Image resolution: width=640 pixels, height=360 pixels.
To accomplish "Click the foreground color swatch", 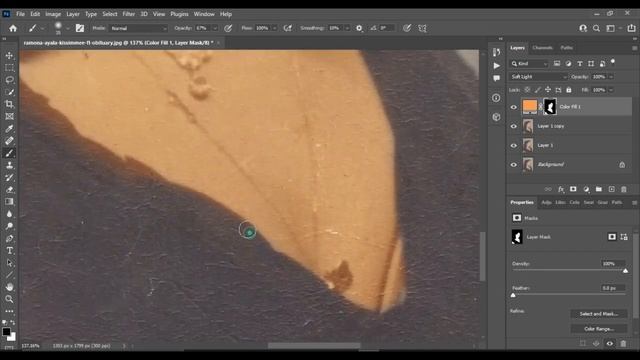I will (6, 332).
